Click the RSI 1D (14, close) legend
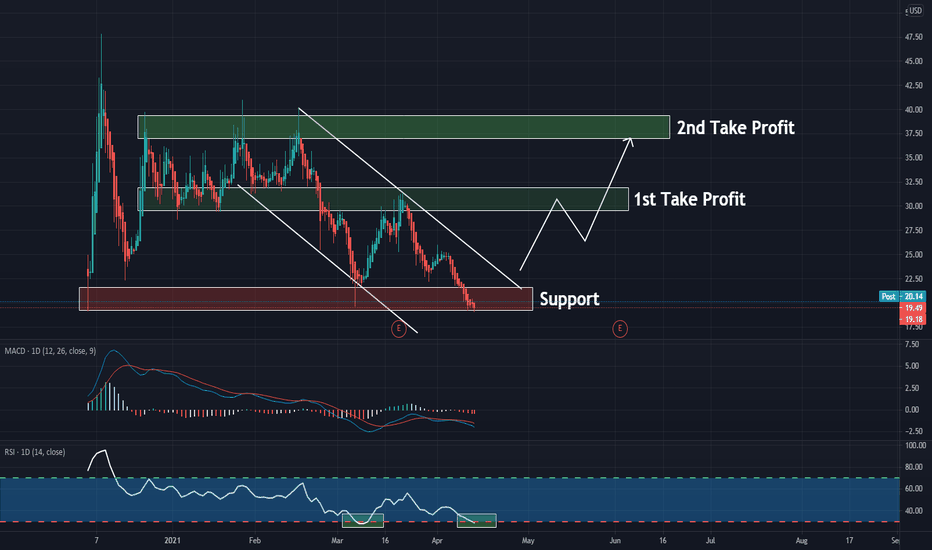The width and height of the screenshot is (932, 550). coord(34,452)
